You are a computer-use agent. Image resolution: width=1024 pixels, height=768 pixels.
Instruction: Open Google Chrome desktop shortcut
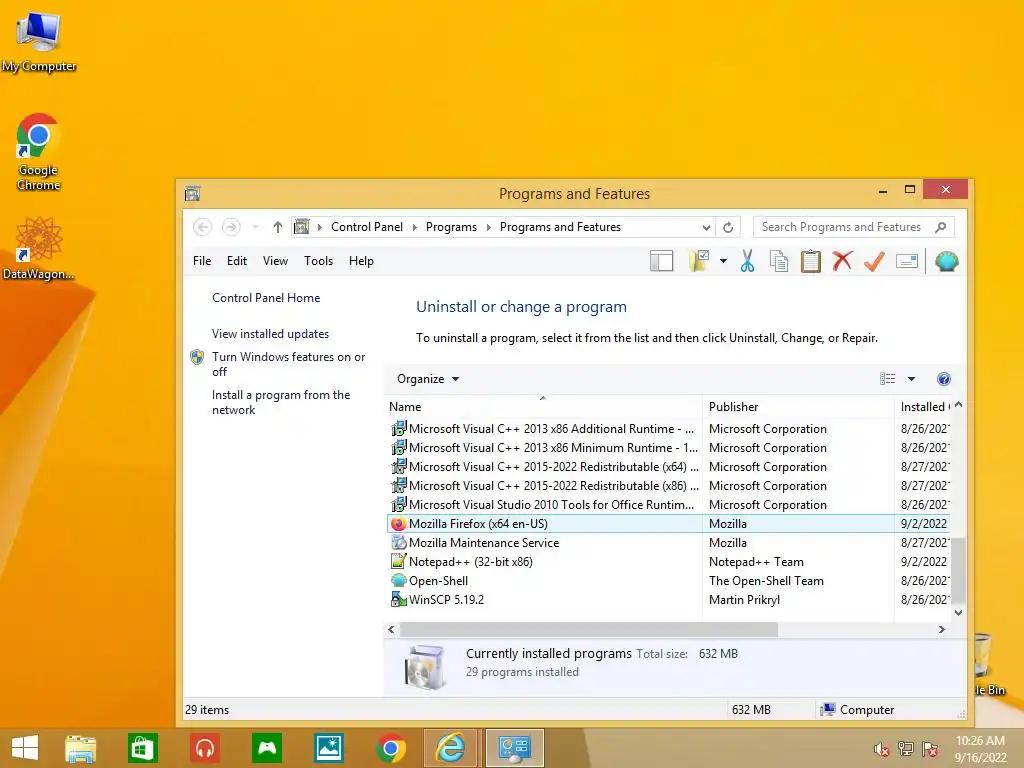tap(39, 152)
